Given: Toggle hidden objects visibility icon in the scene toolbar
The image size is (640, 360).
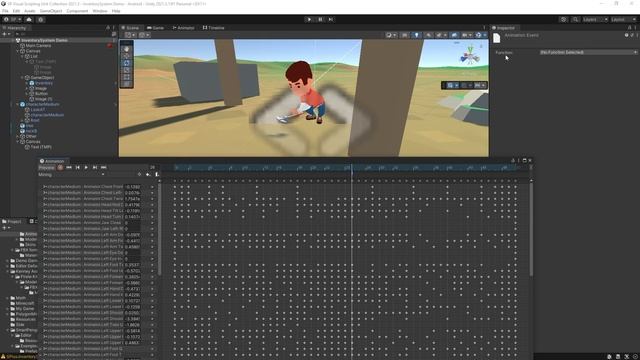Looking at the screenshot, I should click(x=454, y=35).
